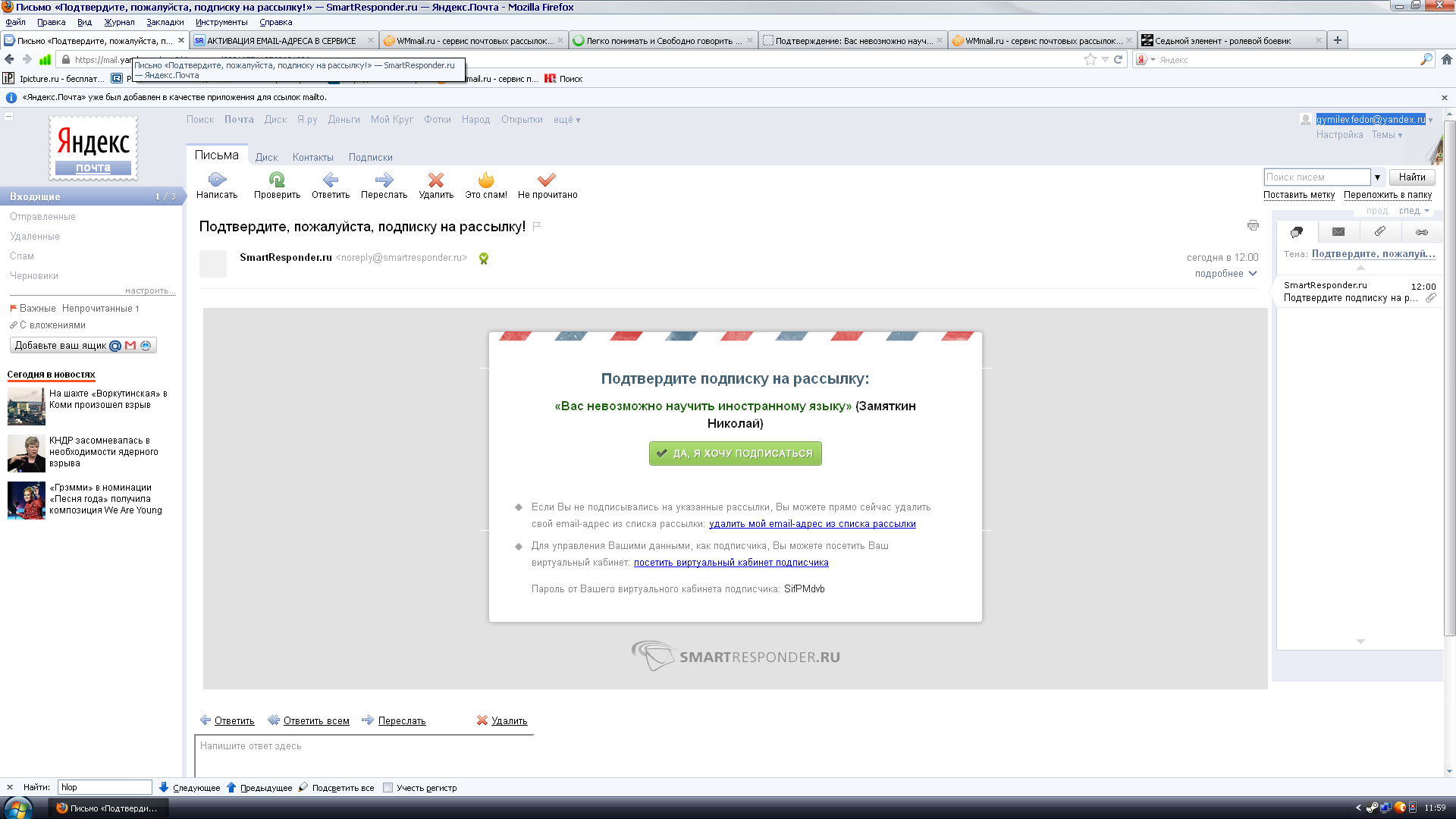Click Добавьте ваш ящик button
1456x819 pixels.
pyautogui.click(x=83, y=346)
